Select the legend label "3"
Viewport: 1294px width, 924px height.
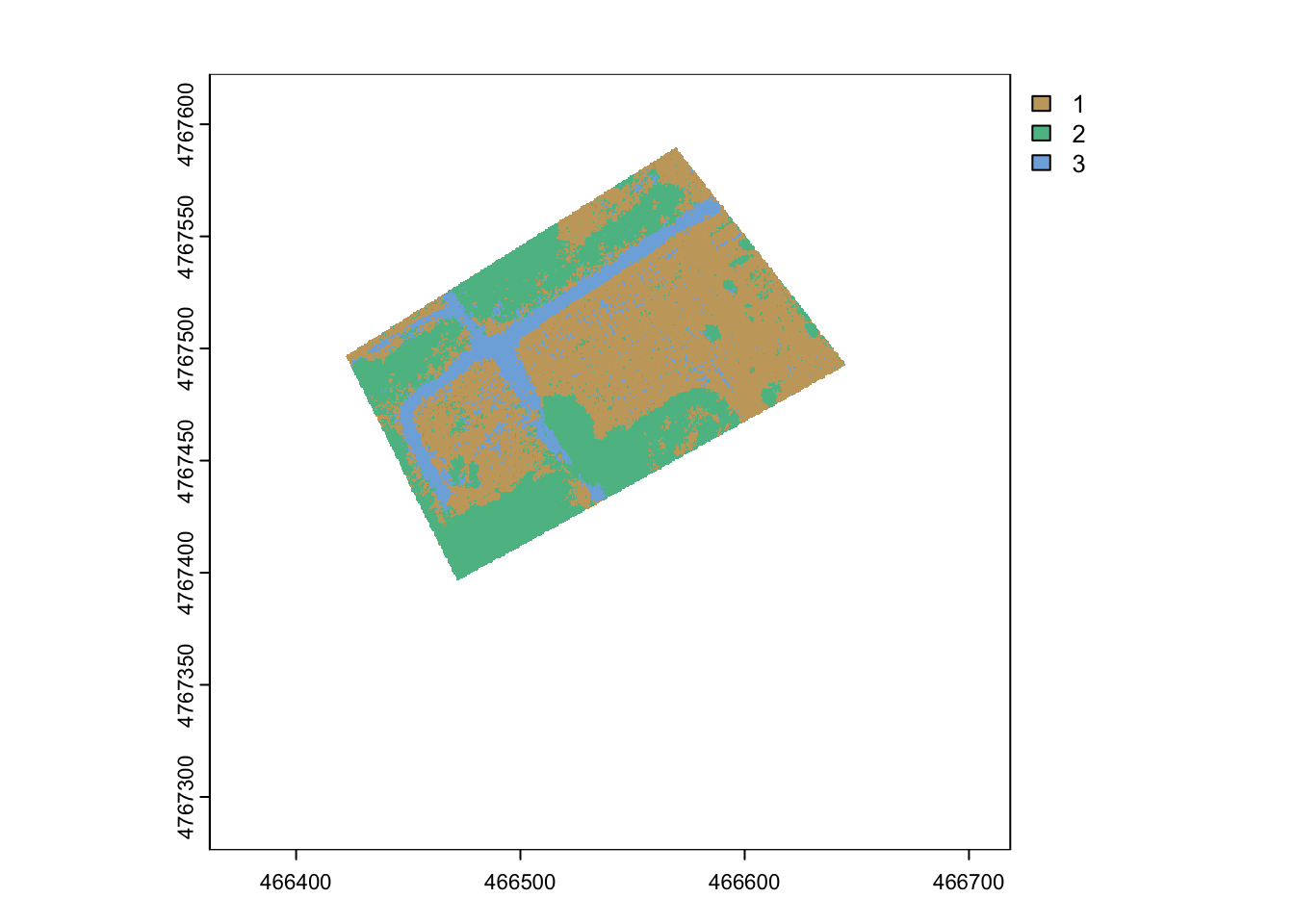(1078, 165)
